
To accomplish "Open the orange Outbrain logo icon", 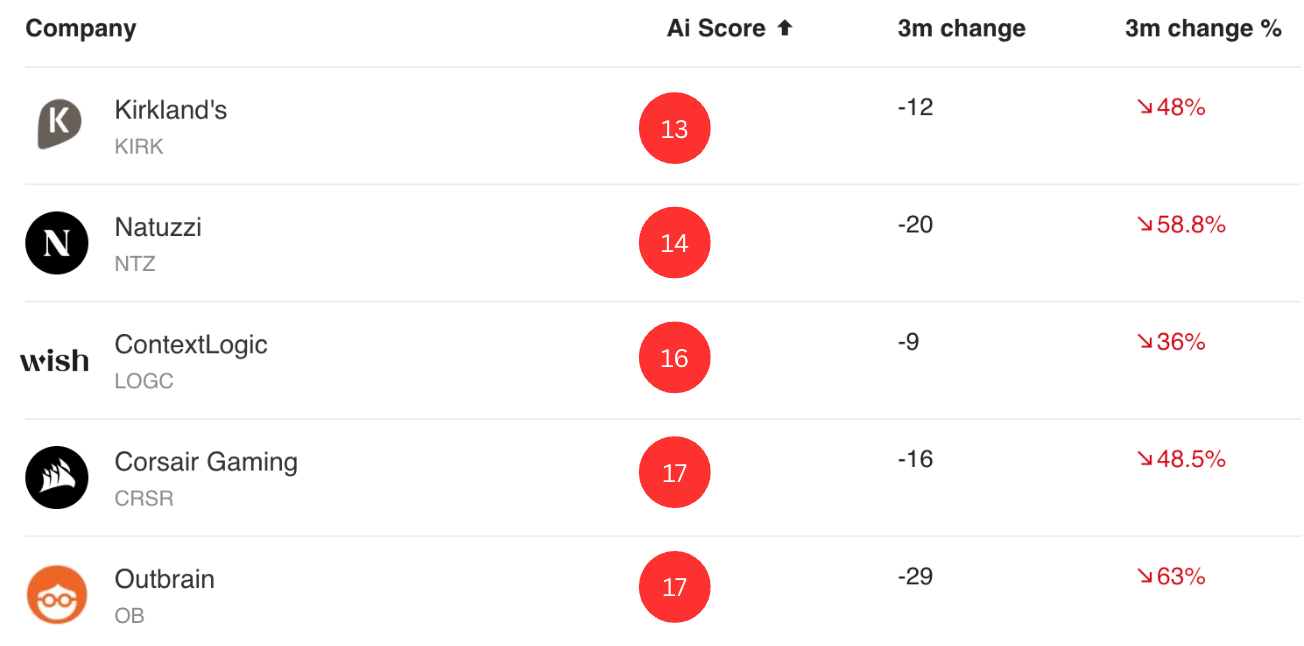I will pyautogui.click(x=57, y=594).
